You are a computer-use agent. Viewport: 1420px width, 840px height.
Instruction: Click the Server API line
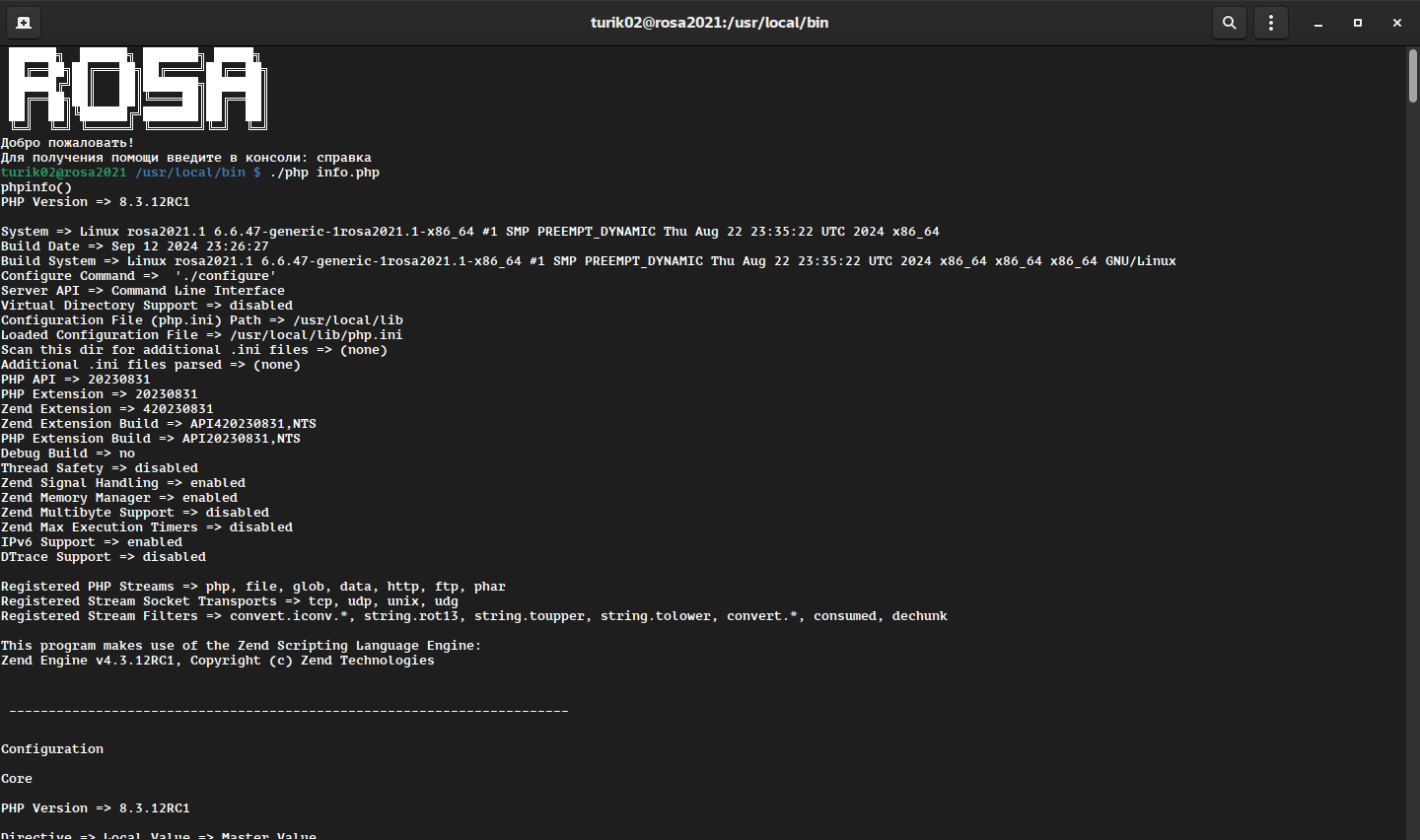143,291
